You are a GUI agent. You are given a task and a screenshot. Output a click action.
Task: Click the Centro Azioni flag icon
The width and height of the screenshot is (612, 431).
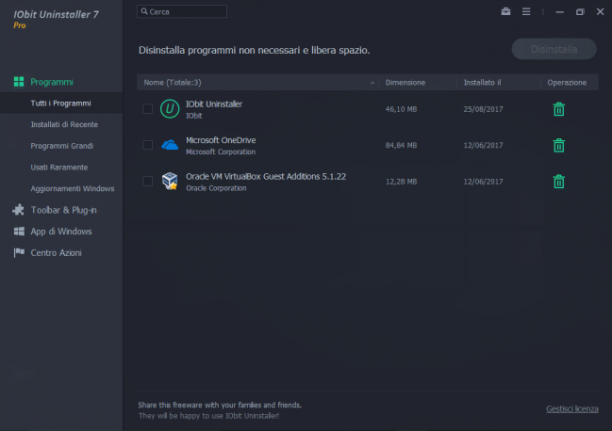19,253
